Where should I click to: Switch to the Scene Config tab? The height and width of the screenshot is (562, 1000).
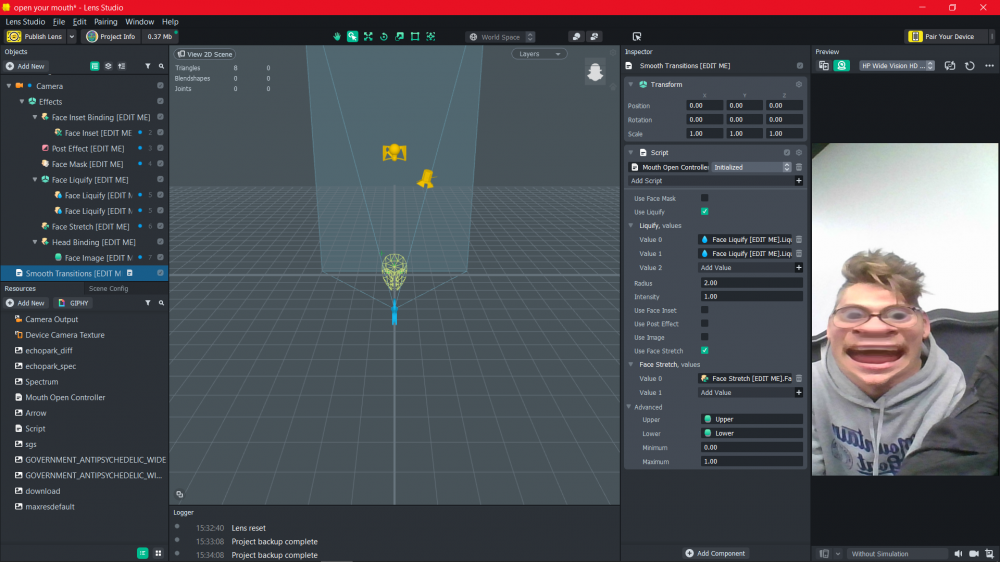pos(108,288)
